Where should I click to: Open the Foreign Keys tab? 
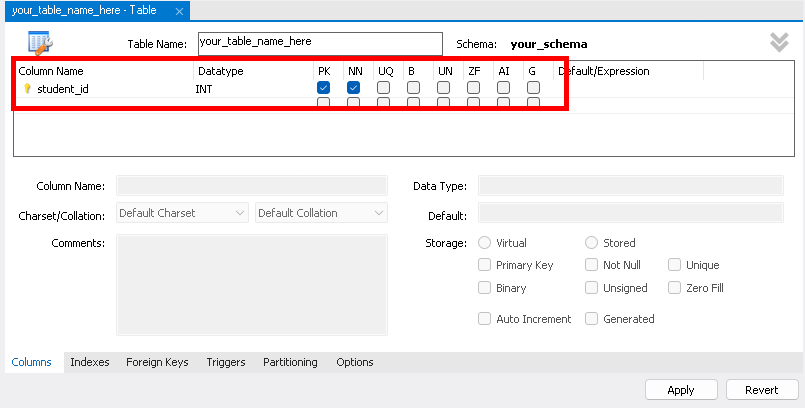[157, 362]
